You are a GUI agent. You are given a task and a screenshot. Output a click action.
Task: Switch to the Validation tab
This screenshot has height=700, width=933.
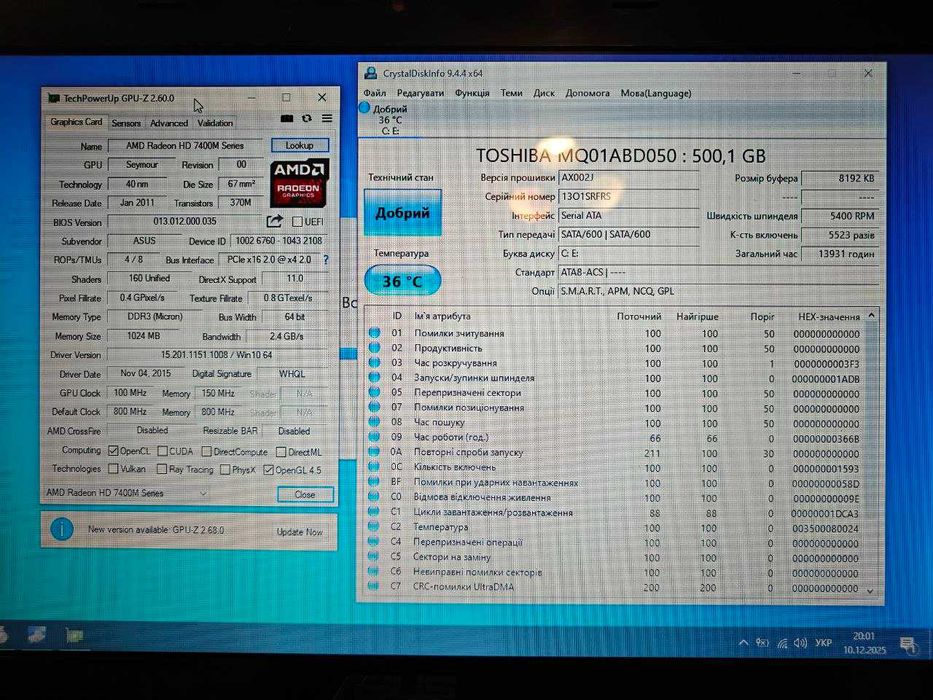click(215, 123)
